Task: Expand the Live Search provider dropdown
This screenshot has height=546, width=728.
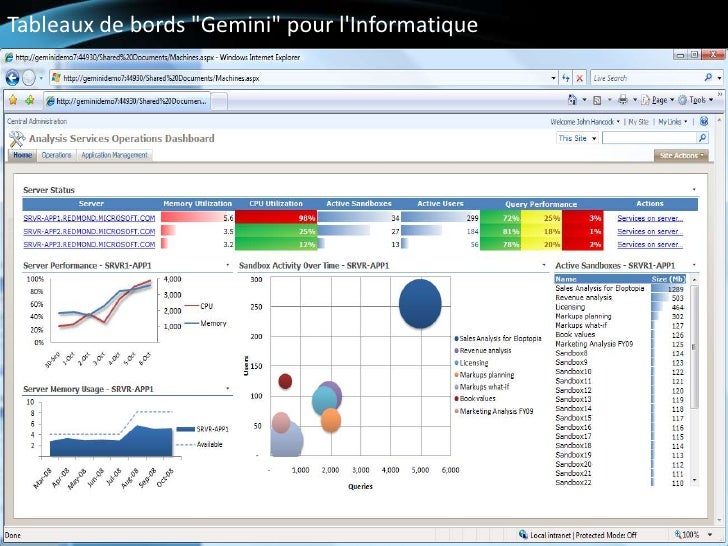Action: point(719,78)
